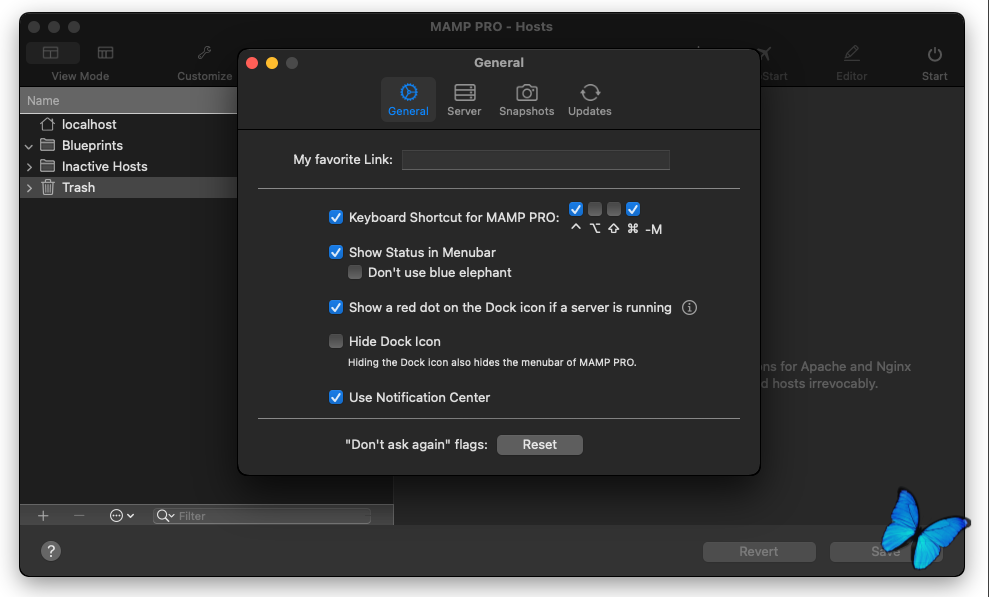Open the General preferences tab
Screen dimensions: 989x597
tap(408, 100)
